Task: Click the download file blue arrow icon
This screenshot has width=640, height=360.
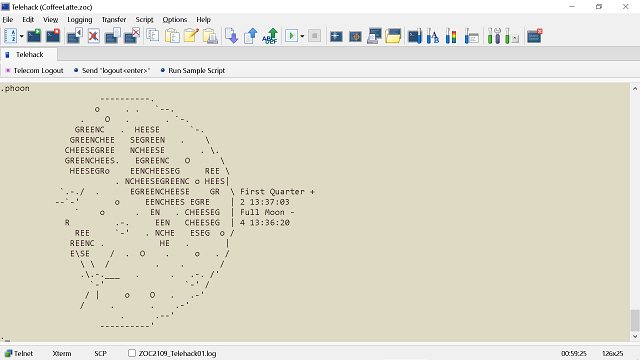Action: [x=231, y=36]
